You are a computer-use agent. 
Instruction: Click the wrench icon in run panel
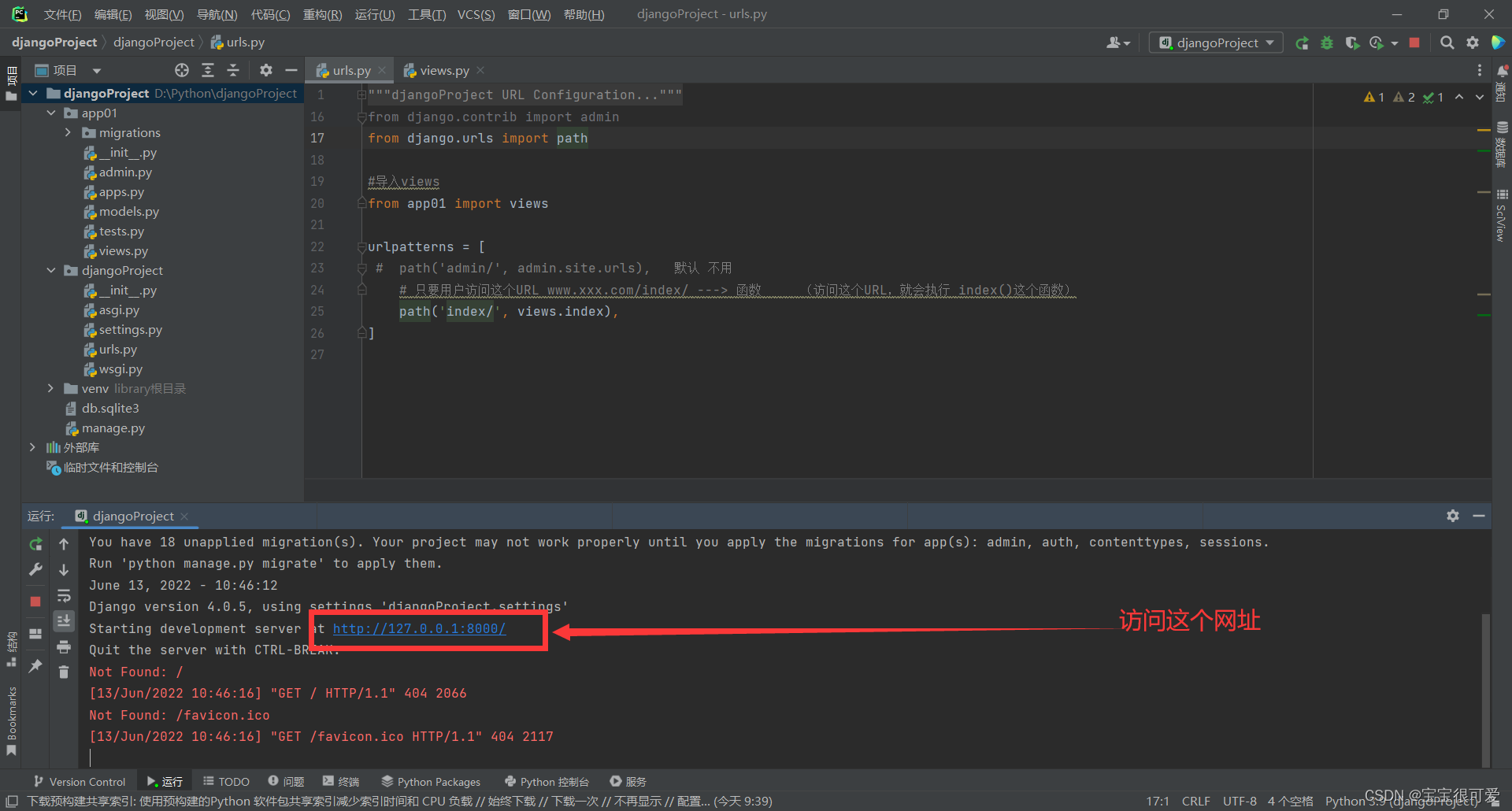coord(35,569)
